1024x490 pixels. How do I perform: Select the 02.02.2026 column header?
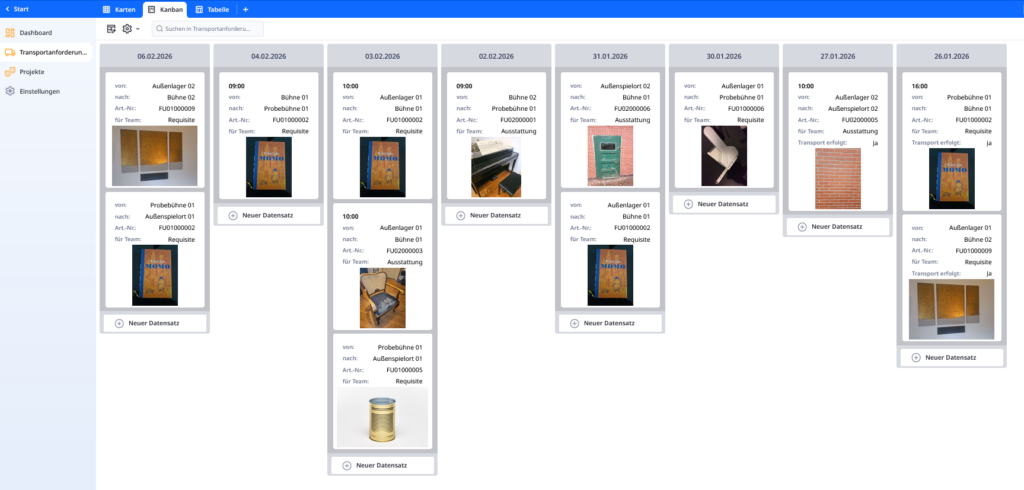click(x=496, y=56)
